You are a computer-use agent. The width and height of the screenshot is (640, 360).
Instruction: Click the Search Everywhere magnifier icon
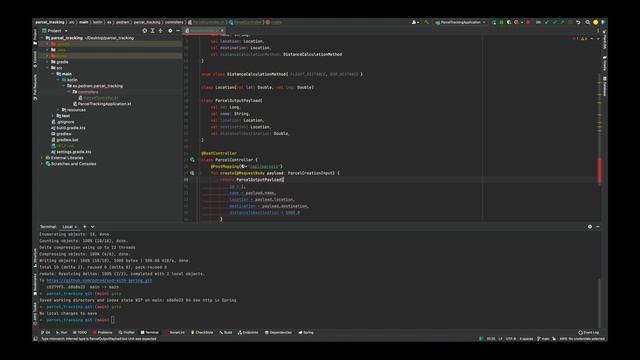pyautogui.click(x=588, y=22)
